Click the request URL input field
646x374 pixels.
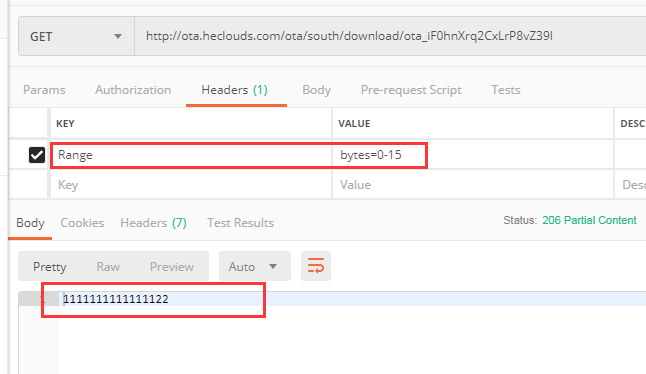pos(390,36)
